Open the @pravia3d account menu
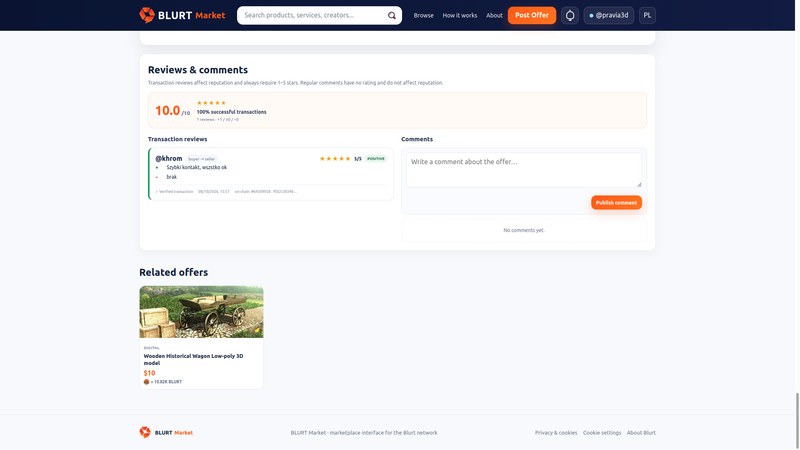 (x=609, y=15)
